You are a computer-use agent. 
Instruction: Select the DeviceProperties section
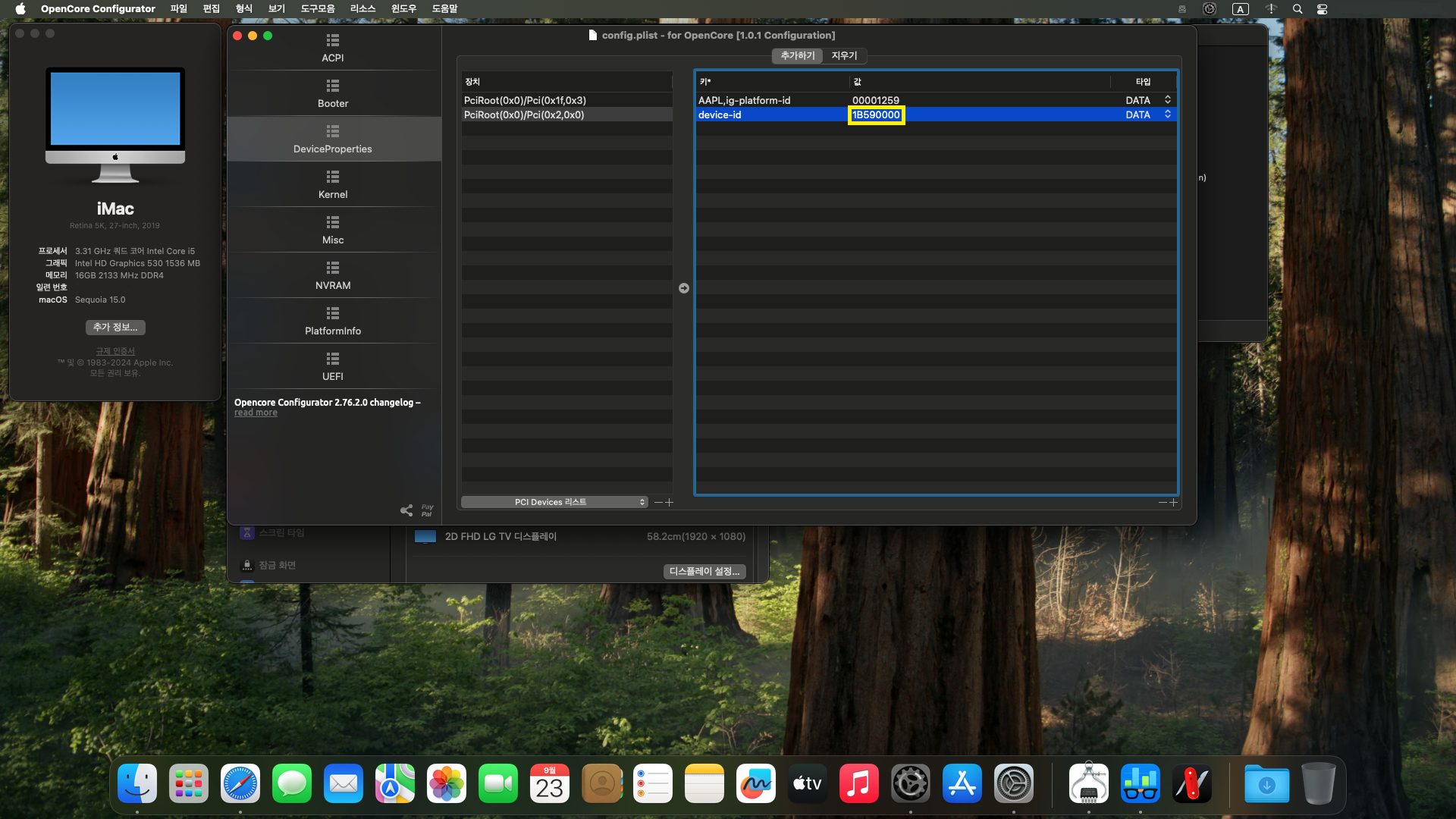(333, 139)
